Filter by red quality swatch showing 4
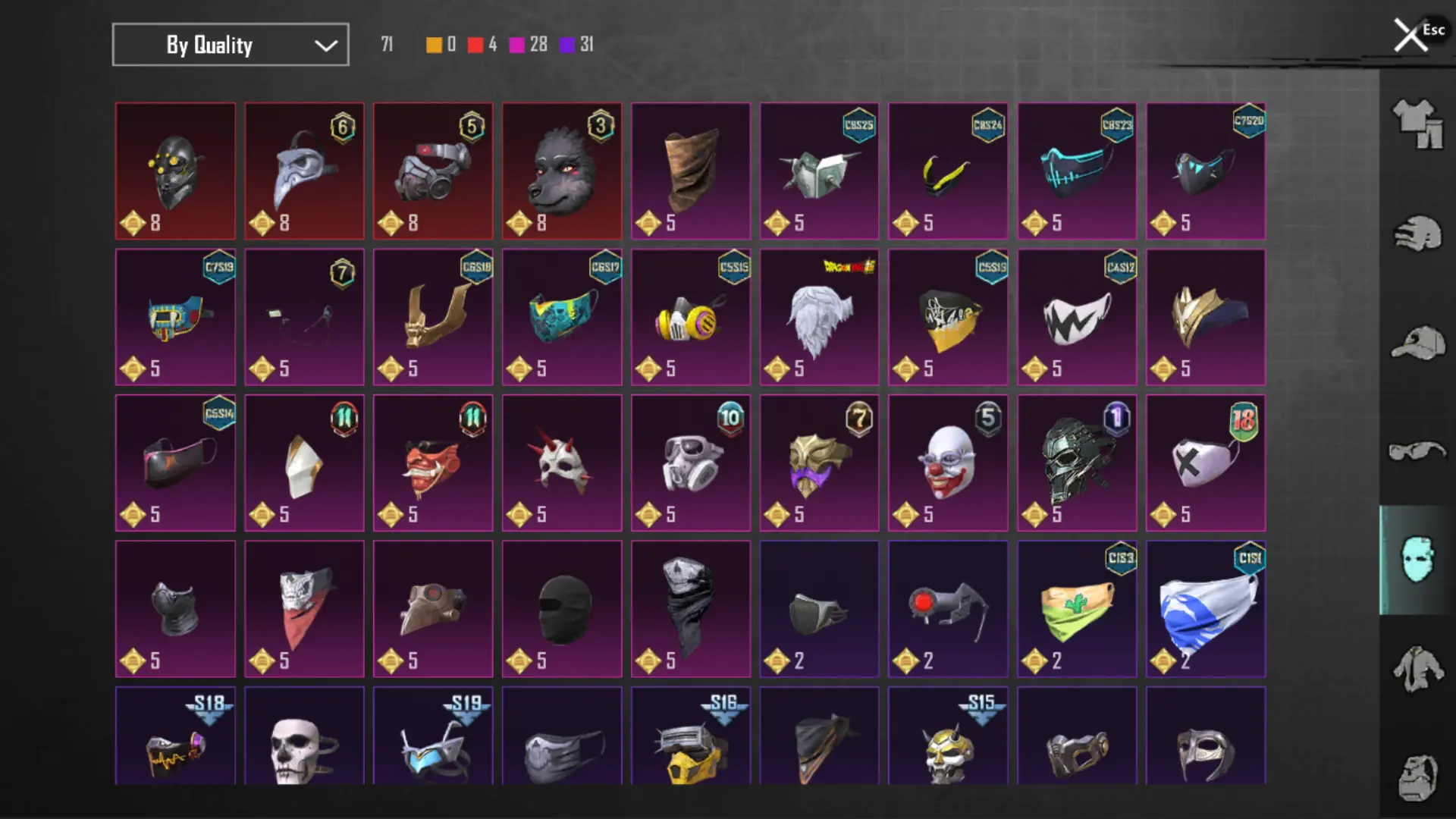This screenshot has height=819, width=1456. coord(475,45)
